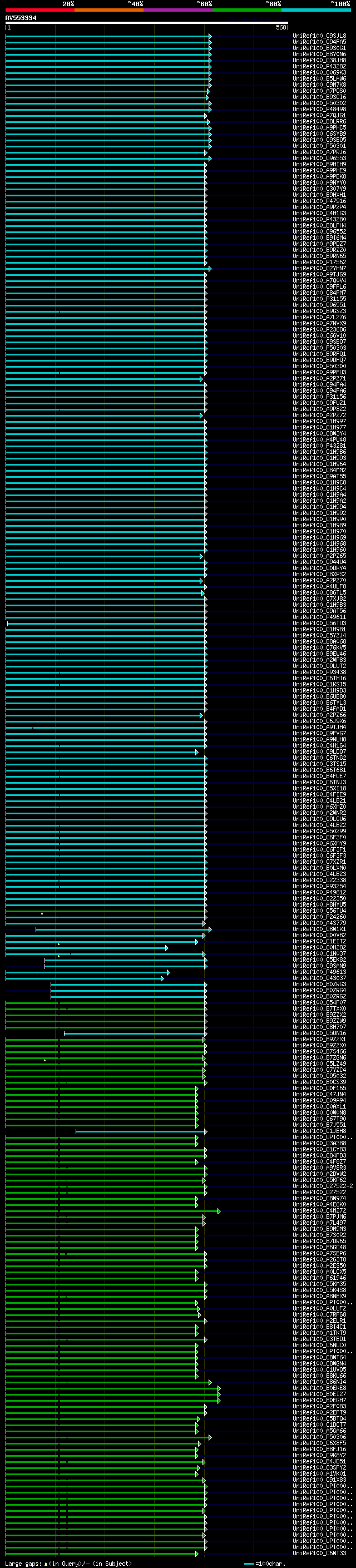This screenshot has height=1568, width=356.
Task: Click hit label UniRef100_Q3A388
Action: pos(319,1144)
